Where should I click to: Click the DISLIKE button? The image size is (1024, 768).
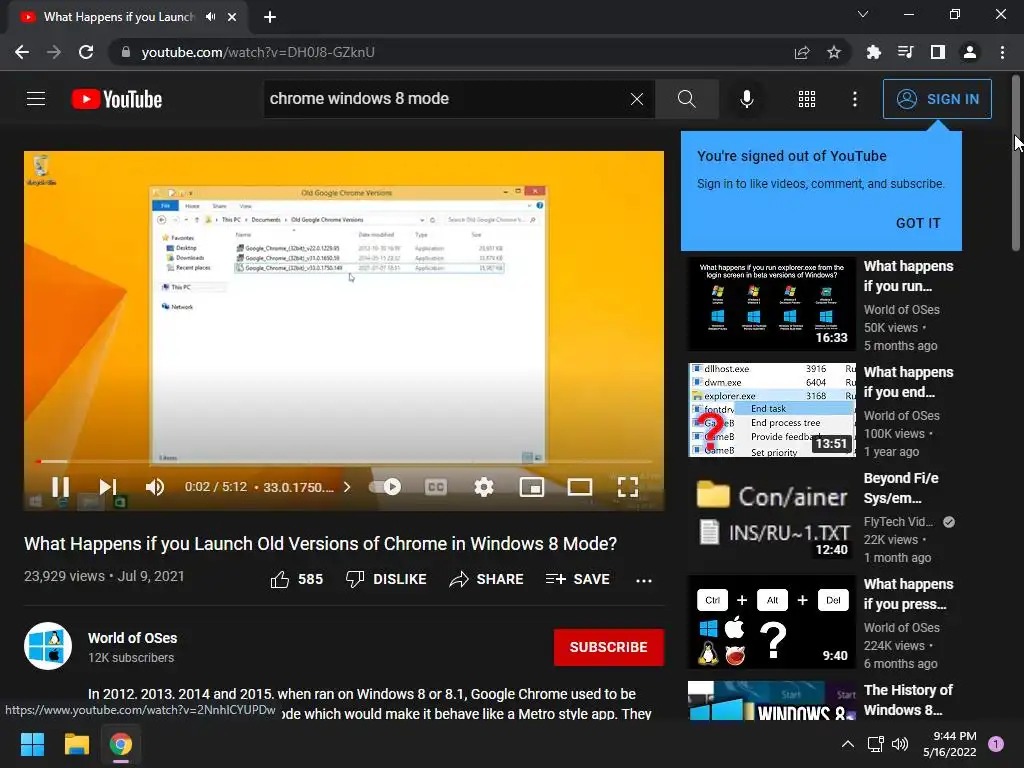(x=386, y=579)
